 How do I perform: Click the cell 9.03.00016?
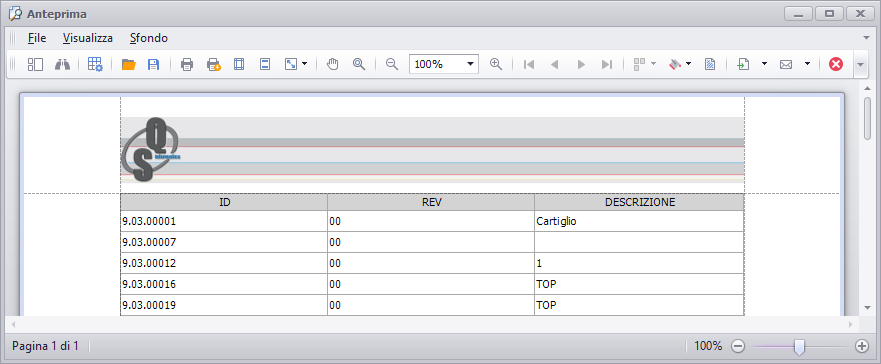coord(224,284)
